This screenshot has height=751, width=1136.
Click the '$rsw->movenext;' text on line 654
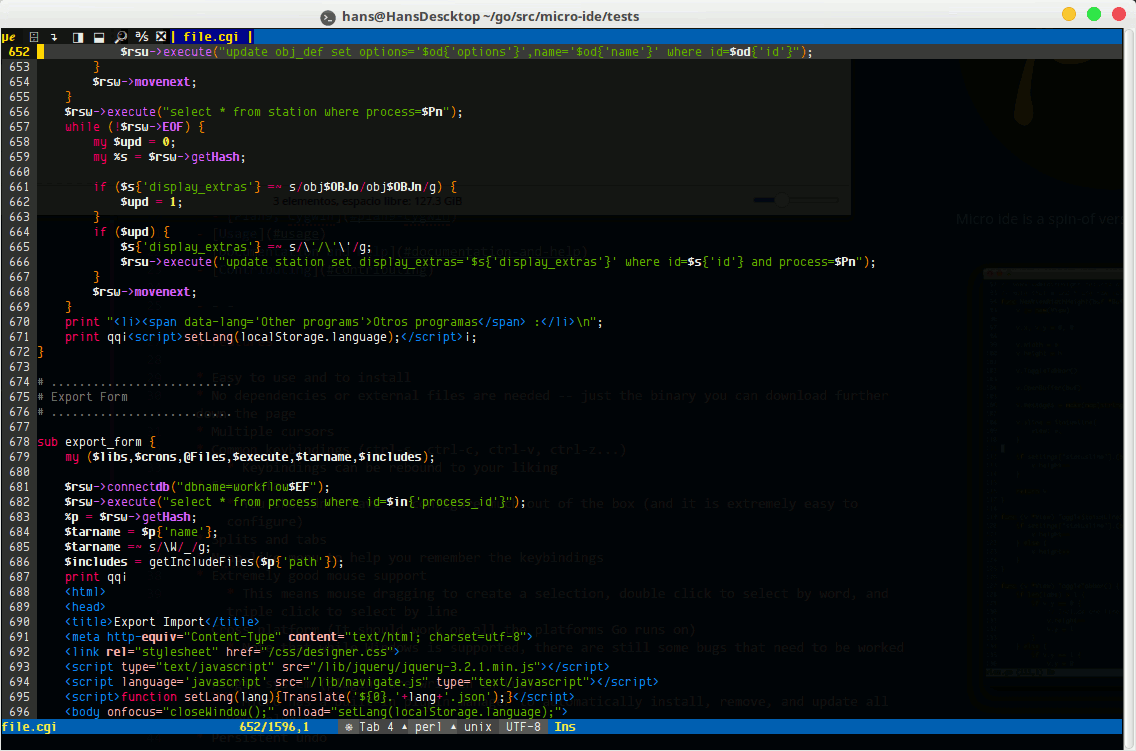point(144,82)
